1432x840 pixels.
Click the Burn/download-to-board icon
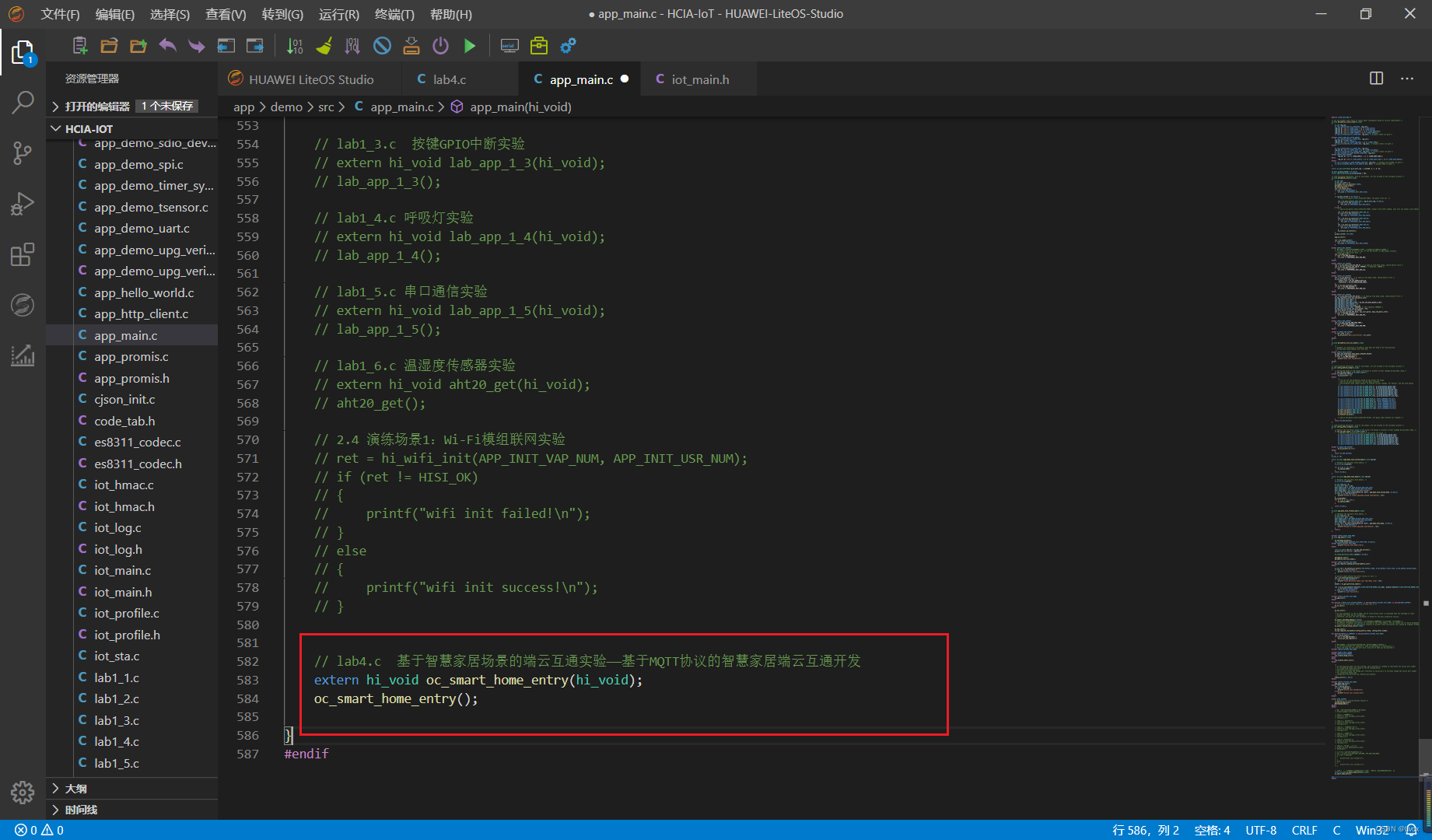coord(411,46)
